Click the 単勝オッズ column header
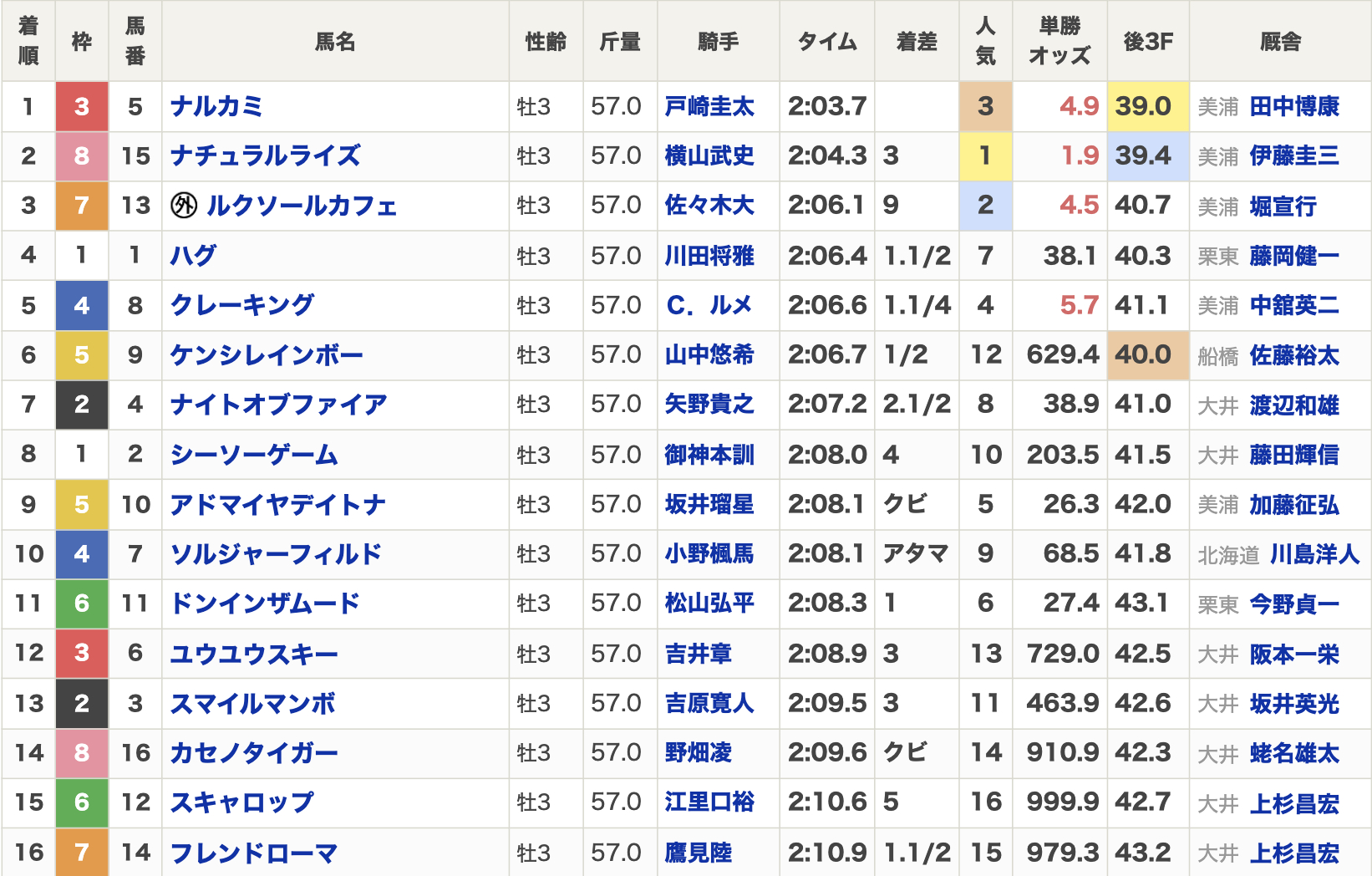Image resolution: width=1372 pixels, height=876 pixels. click(1059, 40)
